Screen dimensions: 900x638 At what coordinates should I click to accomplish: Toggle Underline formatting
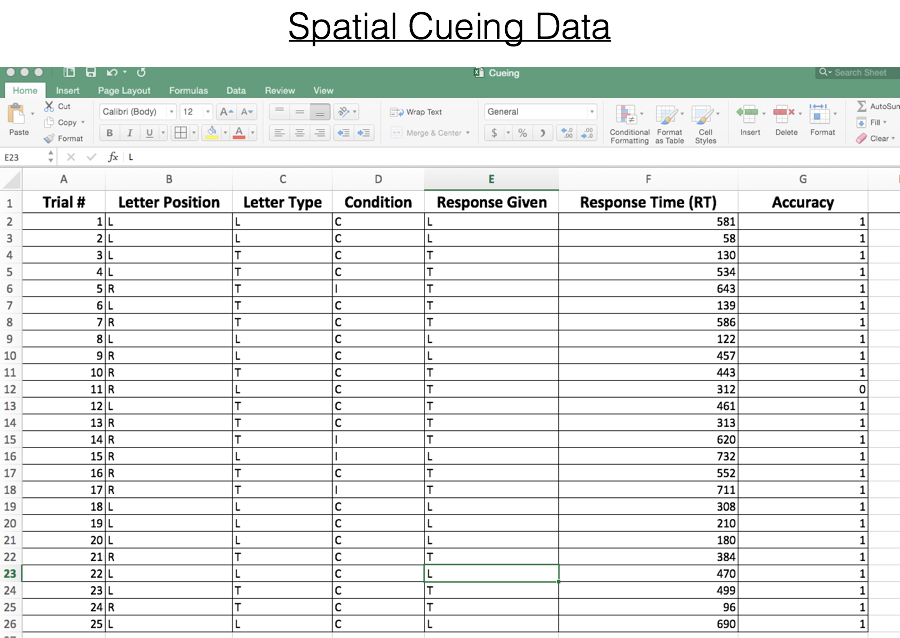pyautogui.click(x=149, y=133)
